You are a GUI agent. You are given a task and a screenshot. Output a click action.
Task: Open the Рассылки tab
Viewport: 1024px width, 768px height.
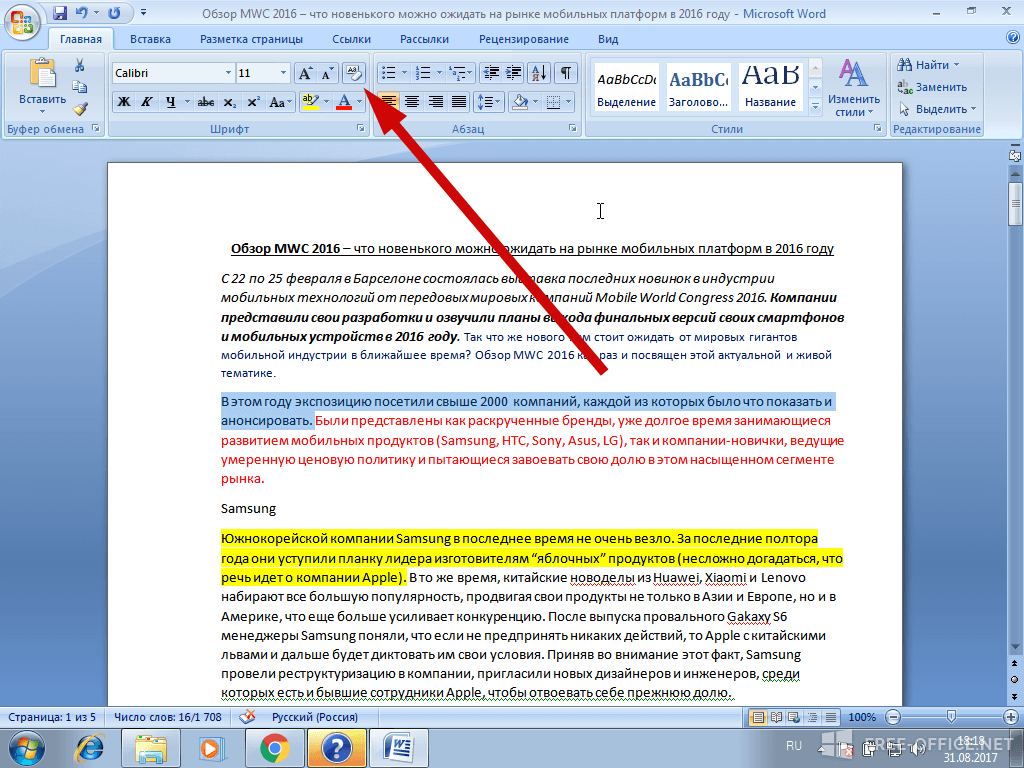point(424,39)
